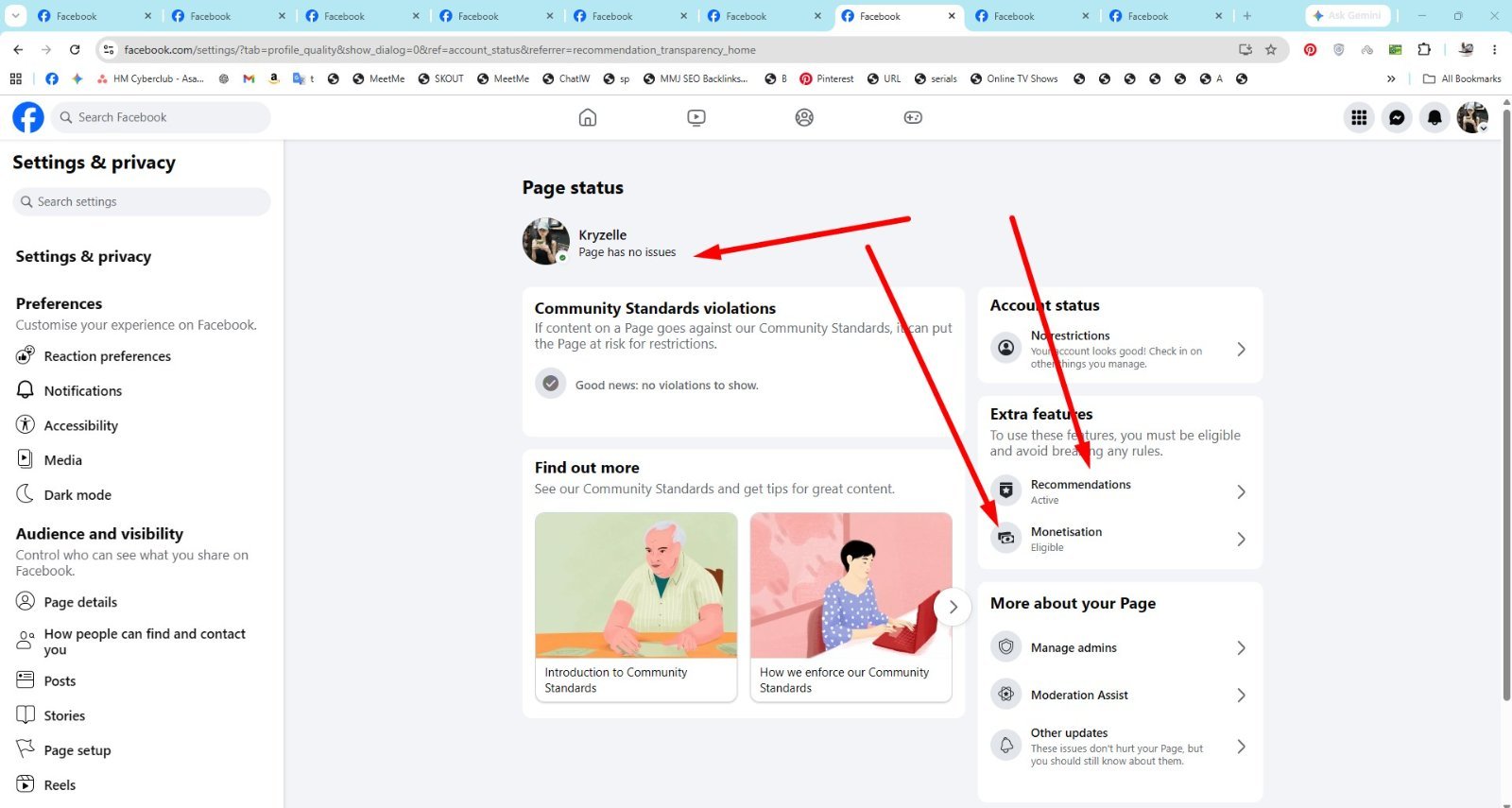Screen dimensions: 1512x808
Task: Click the Recommendations shield icon
Action: click(1006, 490)
